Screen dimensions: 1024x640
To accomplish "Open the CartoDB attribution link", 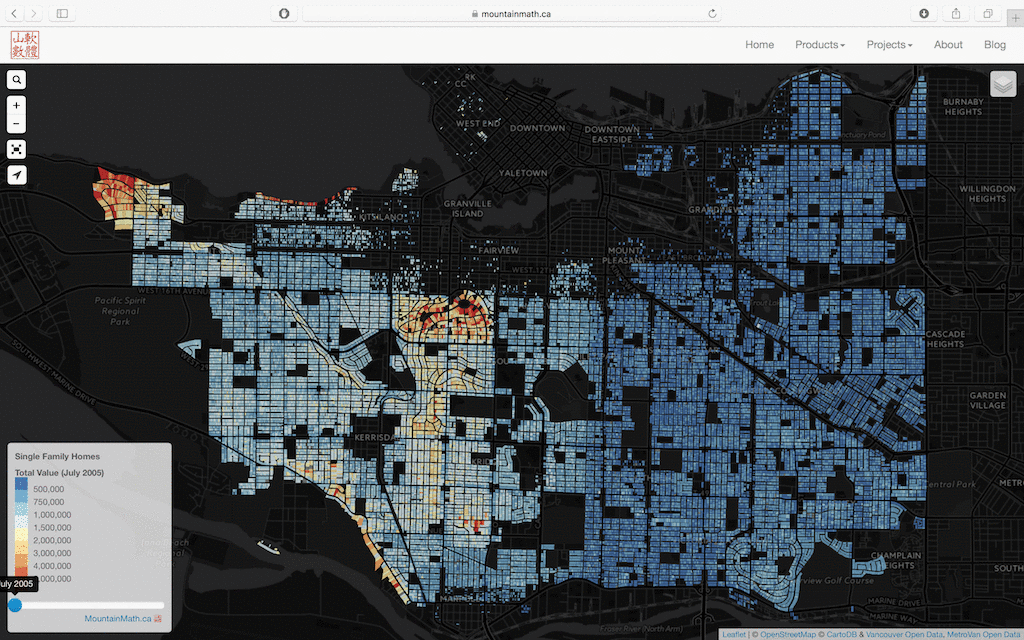I will pos(841,634).
